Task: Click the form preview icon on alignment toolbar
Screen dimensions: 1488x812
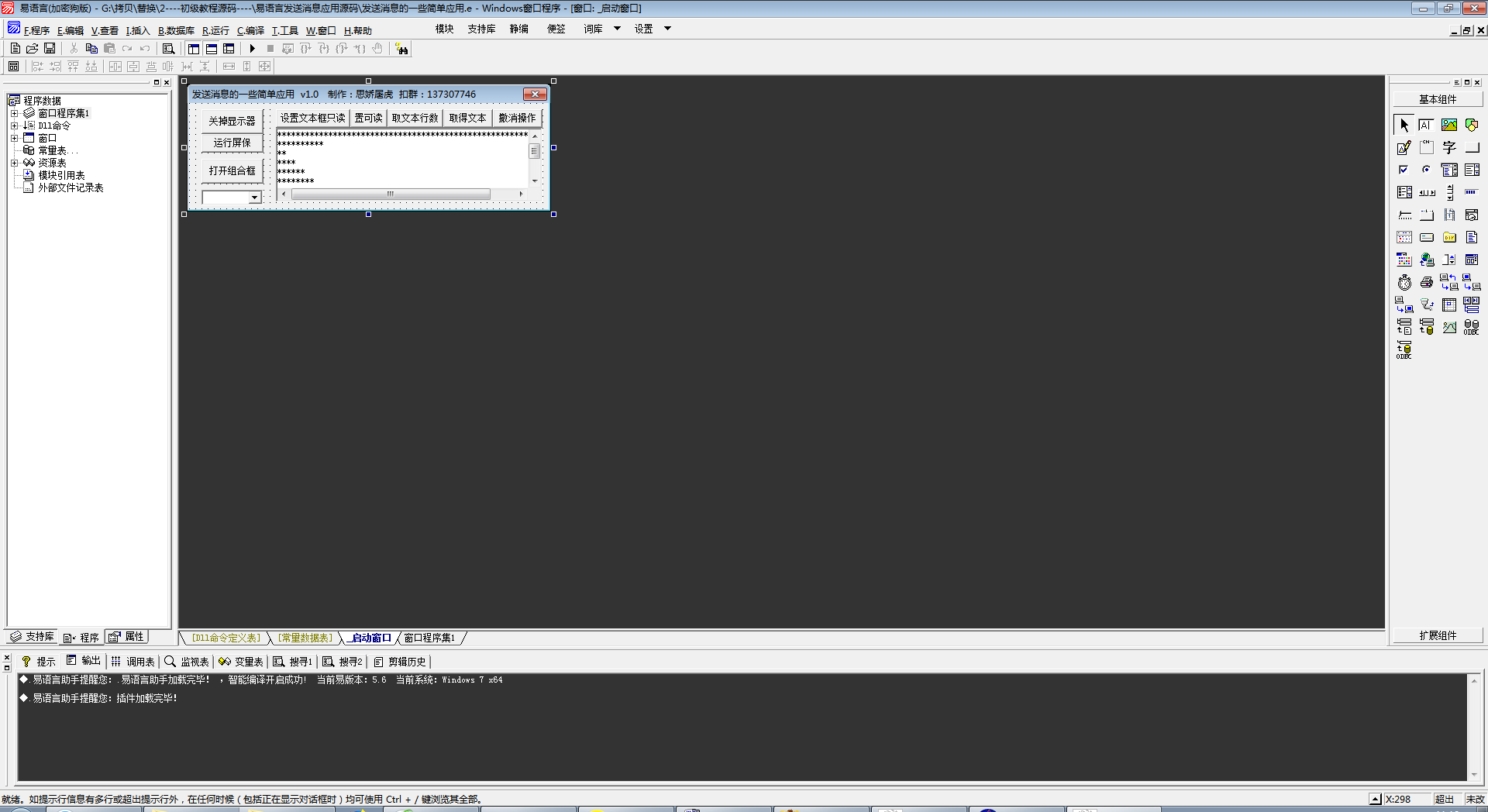Action: pyautogui.click(x=13, y=67)
